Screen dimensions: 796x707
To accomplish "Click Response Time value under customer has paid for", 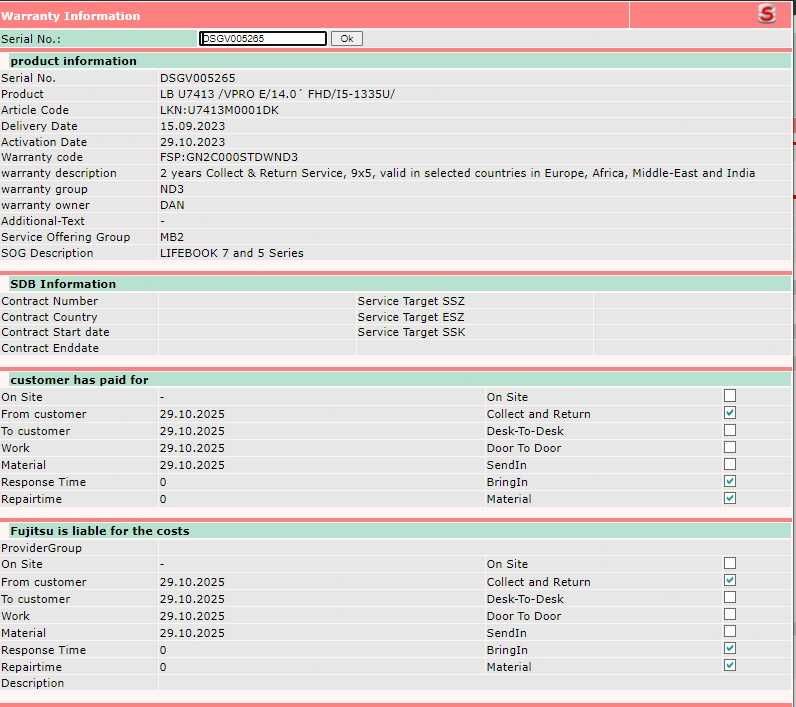I will [163, 482].
